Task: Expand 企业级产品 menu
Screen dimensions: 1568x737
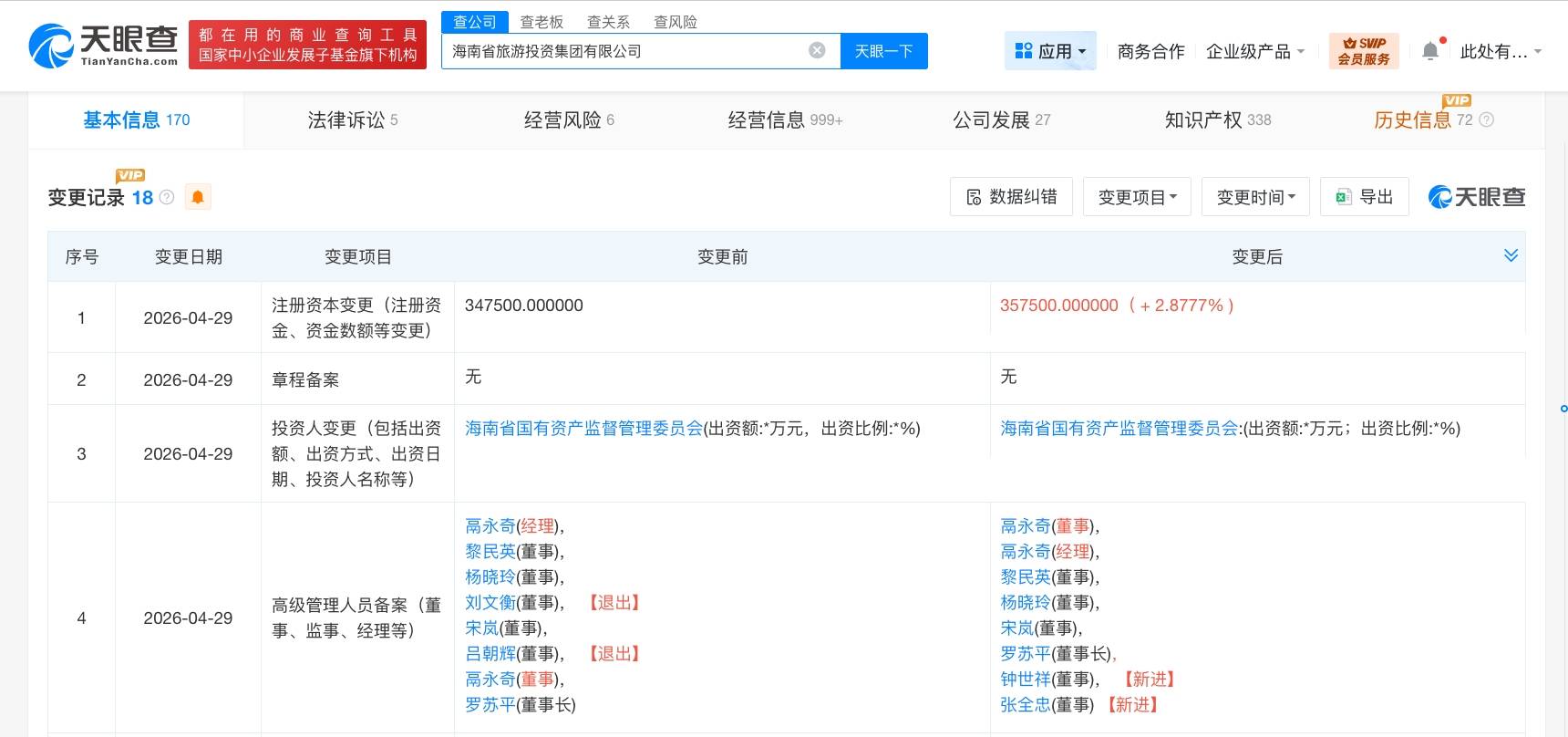Action: pyautogui.click(x=1255, y=51)
